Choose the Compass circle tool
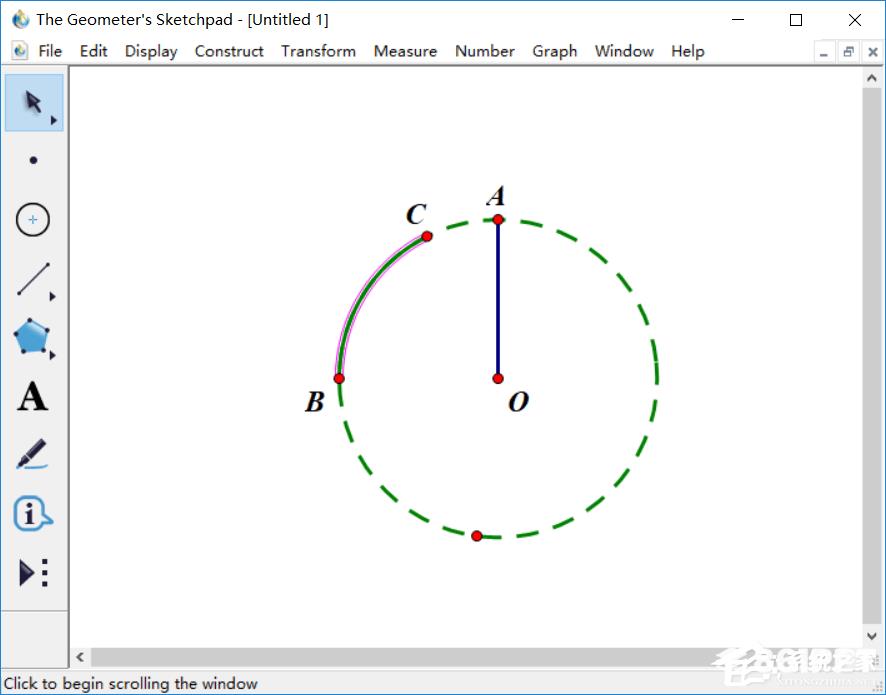Image resolution: width=886 pixels, height=695 pixels. tap(33, 220)
